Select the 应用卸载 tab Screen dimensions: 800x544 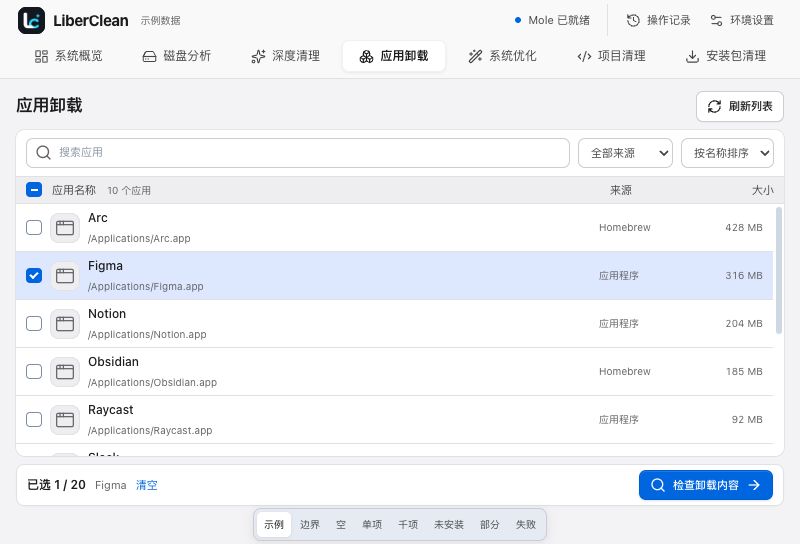[394, 56]
